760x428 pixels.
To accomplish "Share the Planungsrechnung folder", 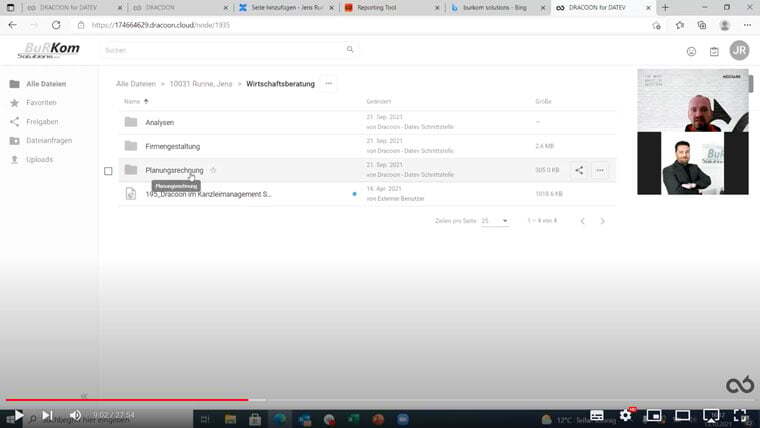I will (579, 170).
